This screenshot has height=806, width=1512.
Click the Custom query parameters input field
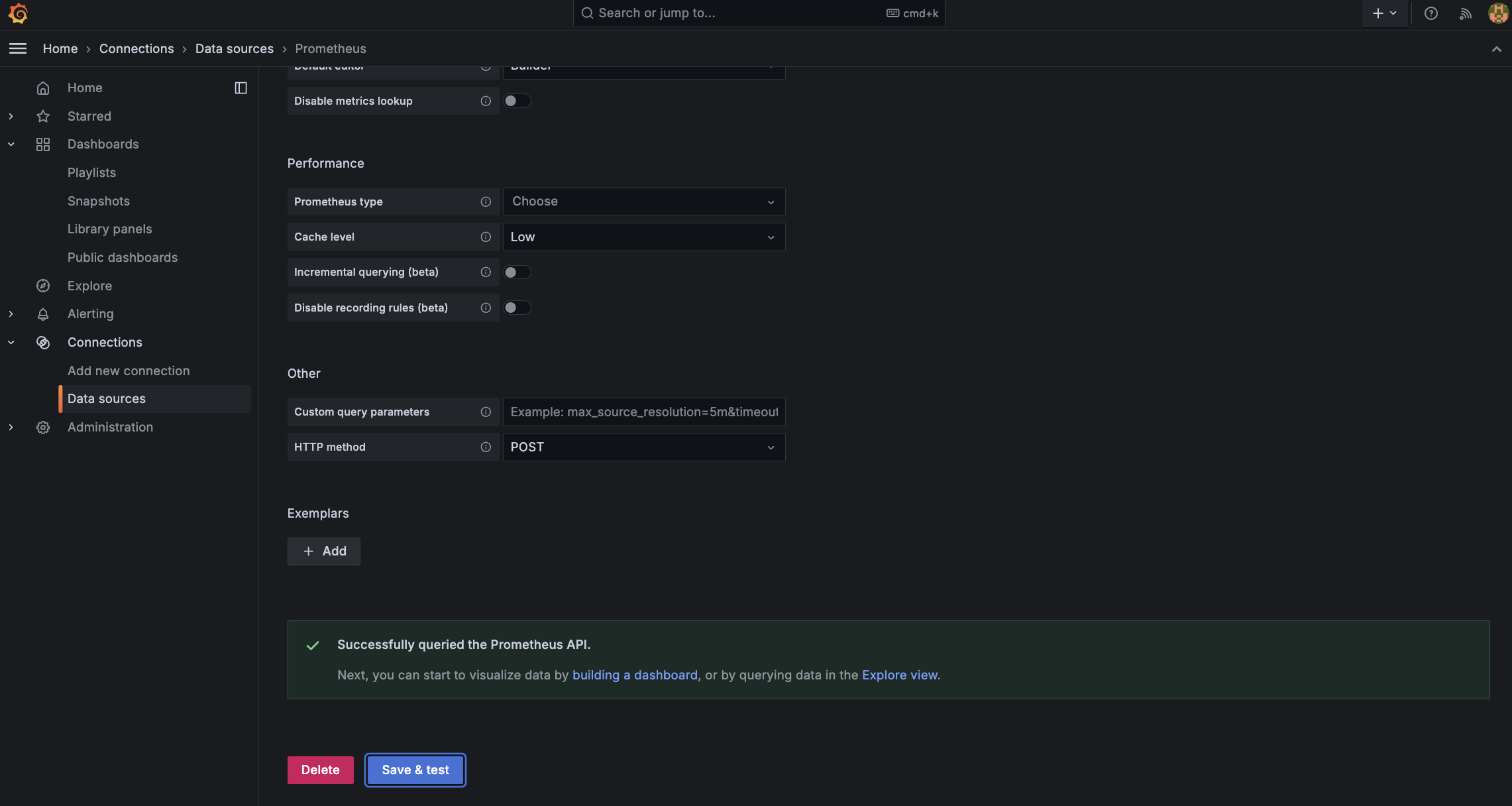pos(643,412)
